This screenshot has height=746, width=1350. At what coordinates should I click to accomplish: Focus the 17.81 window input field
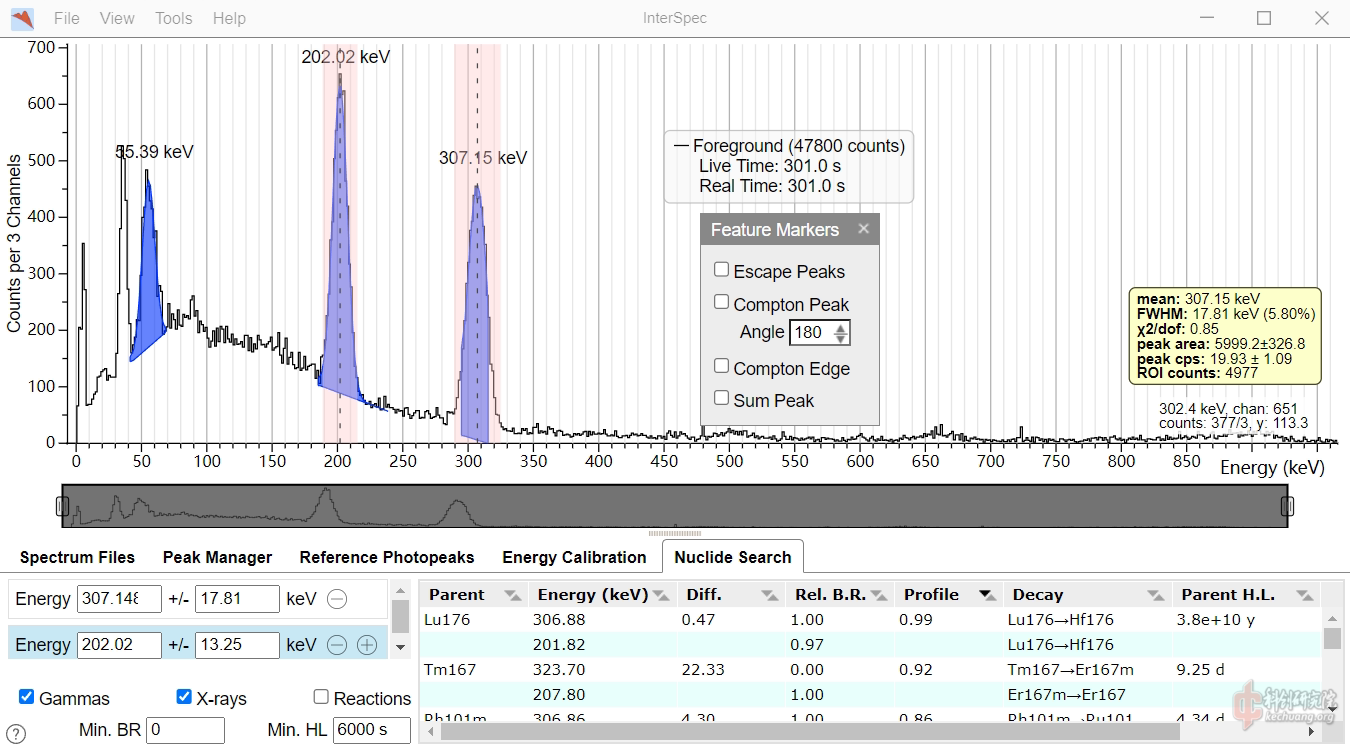[237, 599]
